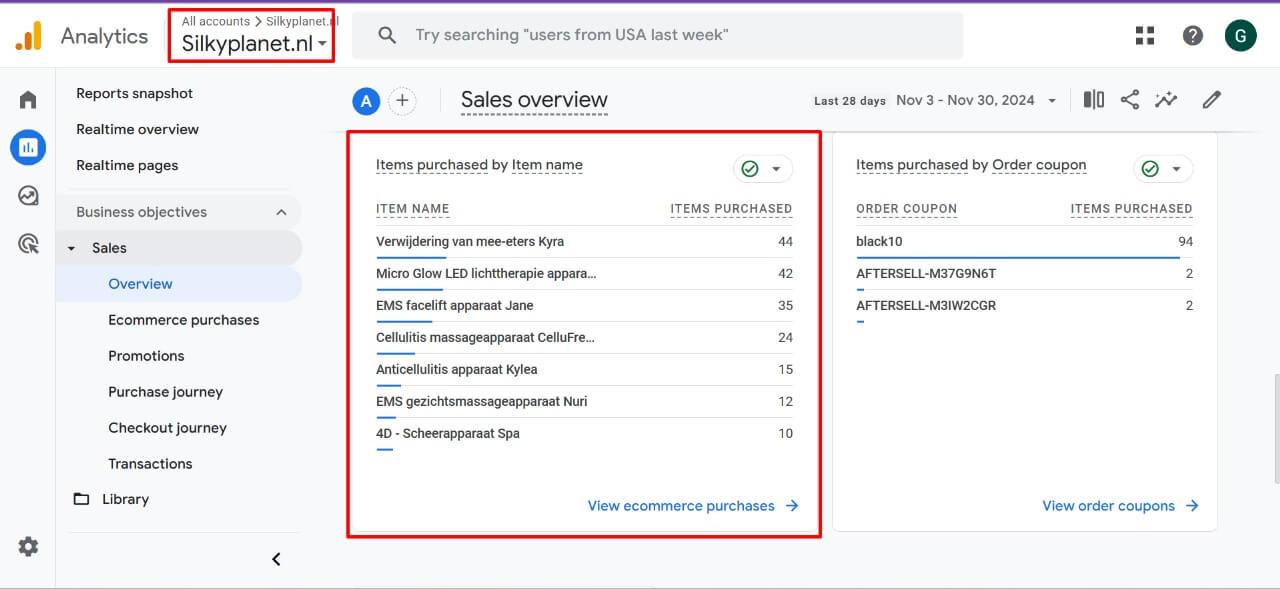Open the date range dropdown Nov 3 - Nov 30
Image resolution: width=1280 pixels, height=589 pixels.
(977, 100)
